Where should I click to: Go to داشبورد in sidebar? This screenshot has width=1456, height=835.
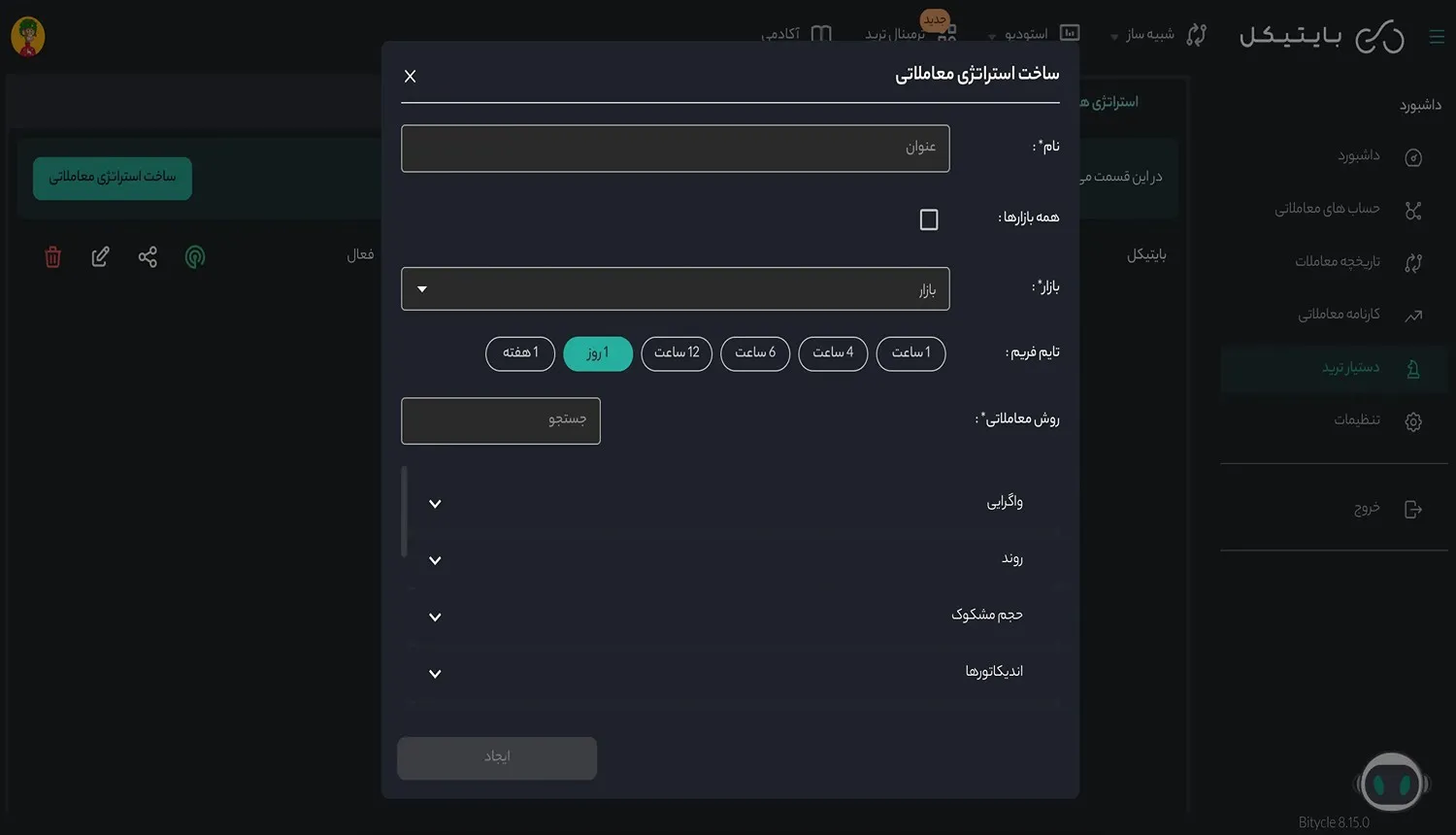click(x=1359, y=155)
